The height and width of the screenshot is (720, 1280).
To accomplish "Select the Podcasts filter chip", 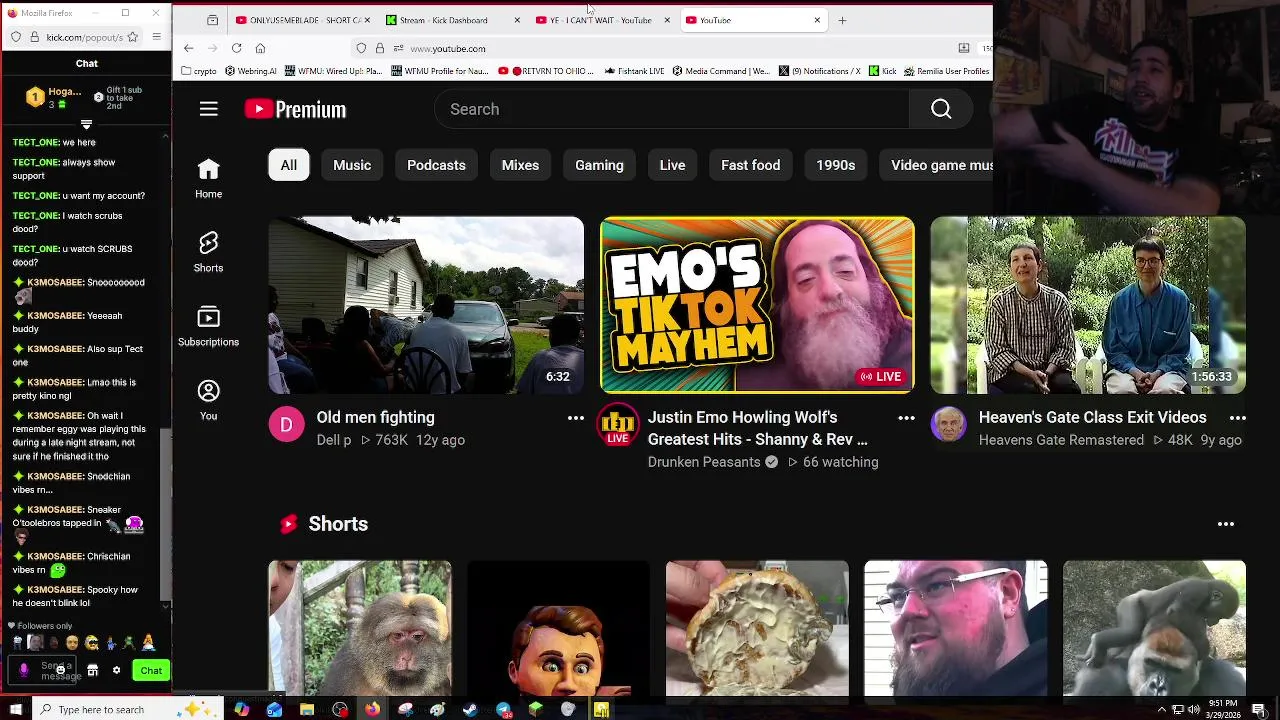I will [436, 165].
